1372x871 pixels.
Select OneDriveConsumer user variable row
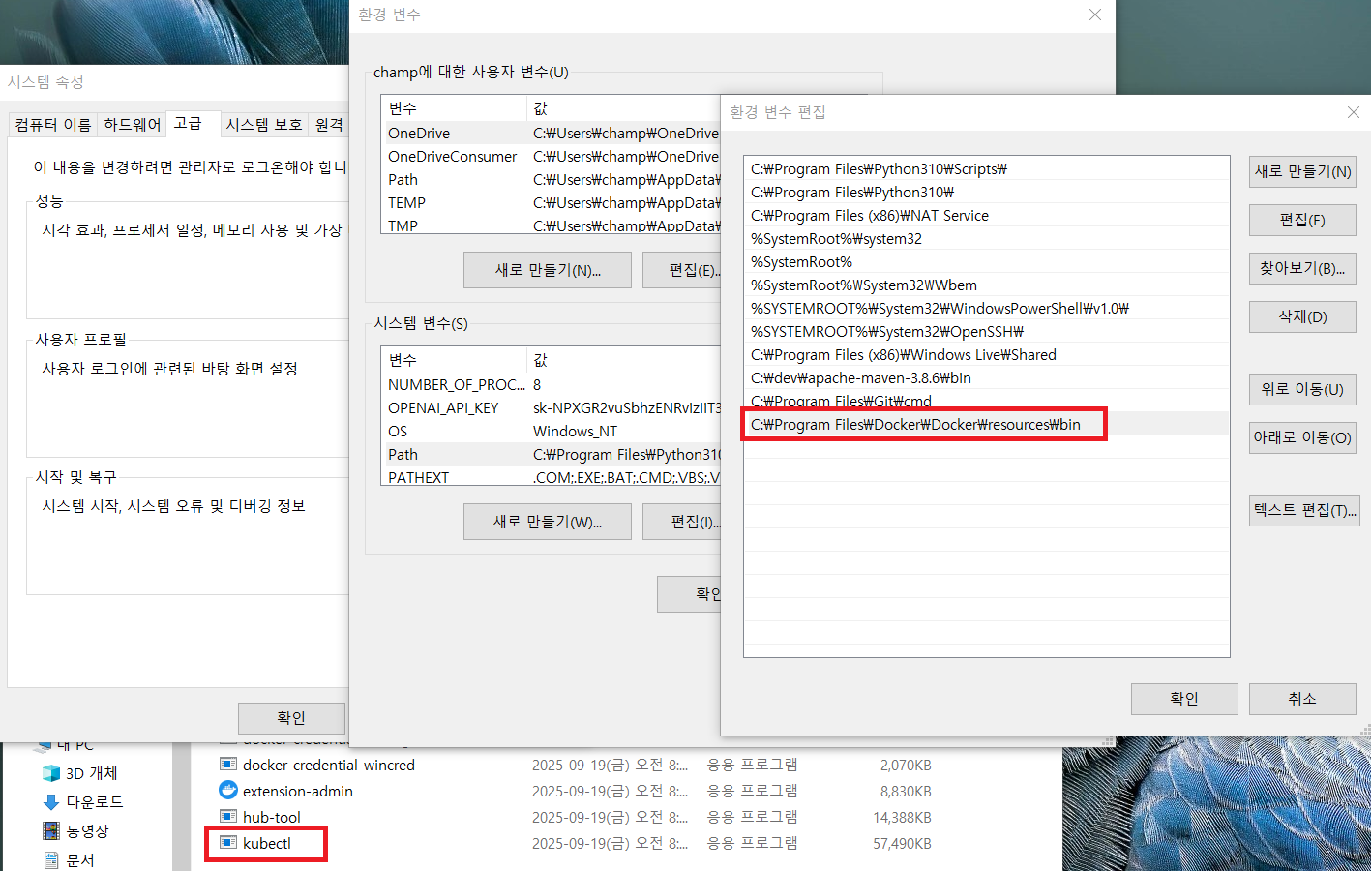pos(552,156)
